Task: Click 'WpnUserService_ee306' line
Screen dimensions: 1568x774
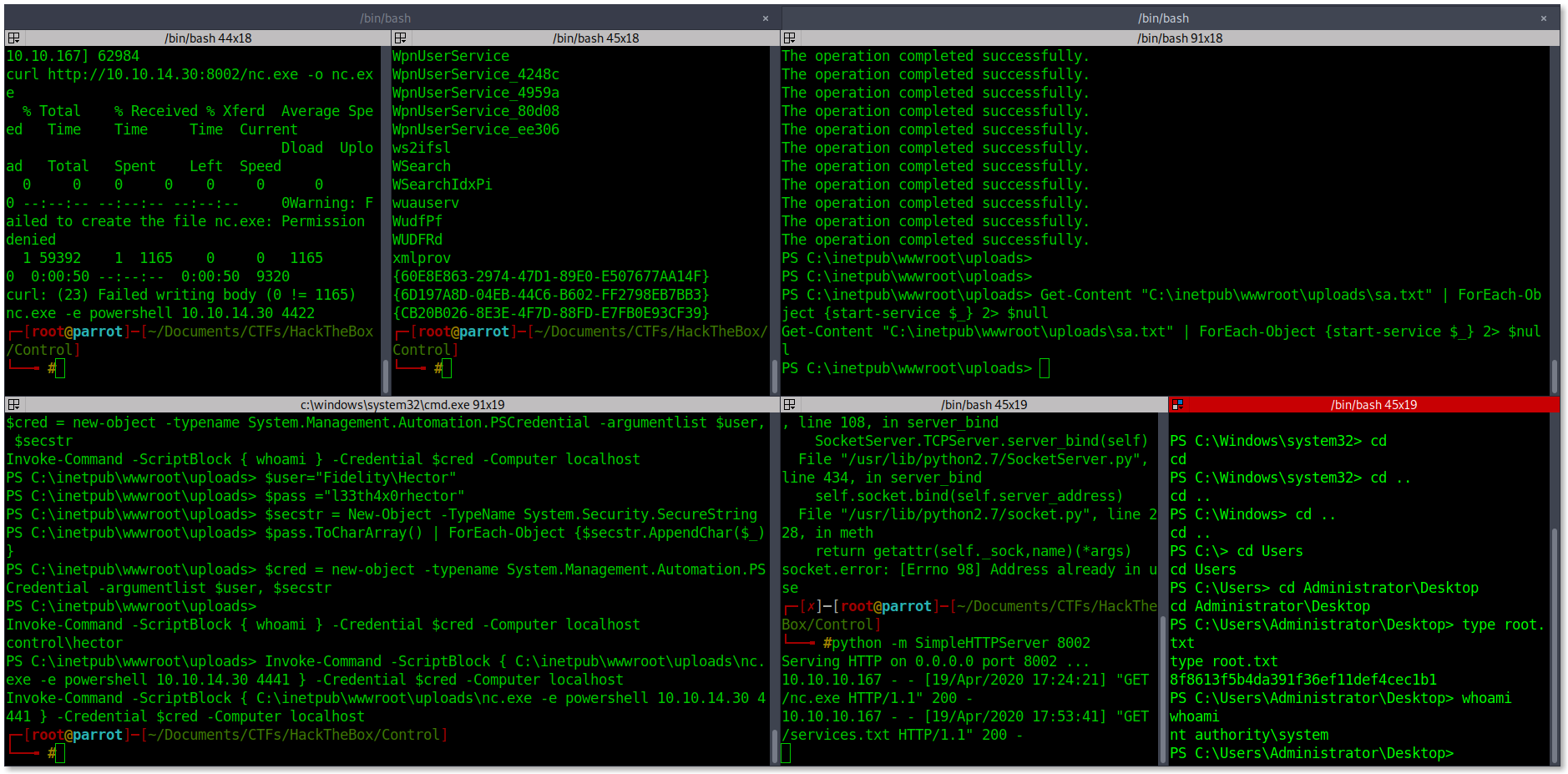Action: (476, 129)
